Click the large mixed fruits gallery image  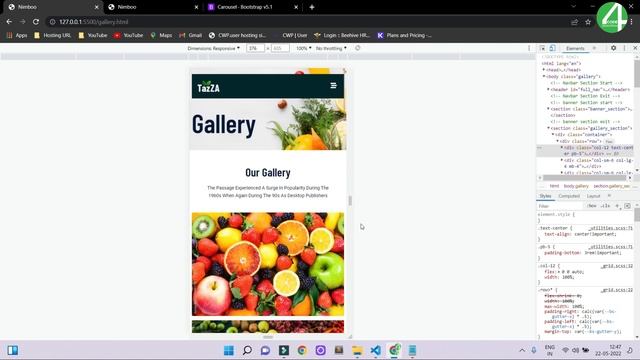(268, 264)
